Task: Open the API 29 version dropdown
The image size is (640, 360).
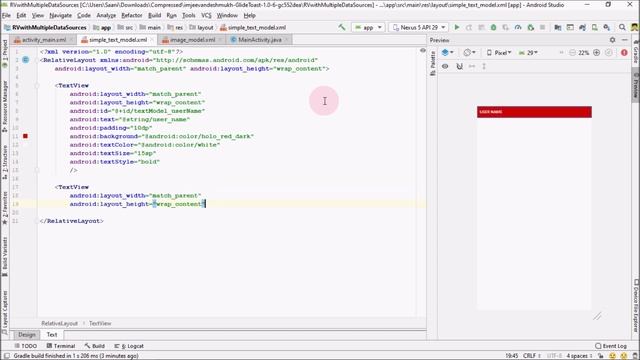Action: coord(528,53)
